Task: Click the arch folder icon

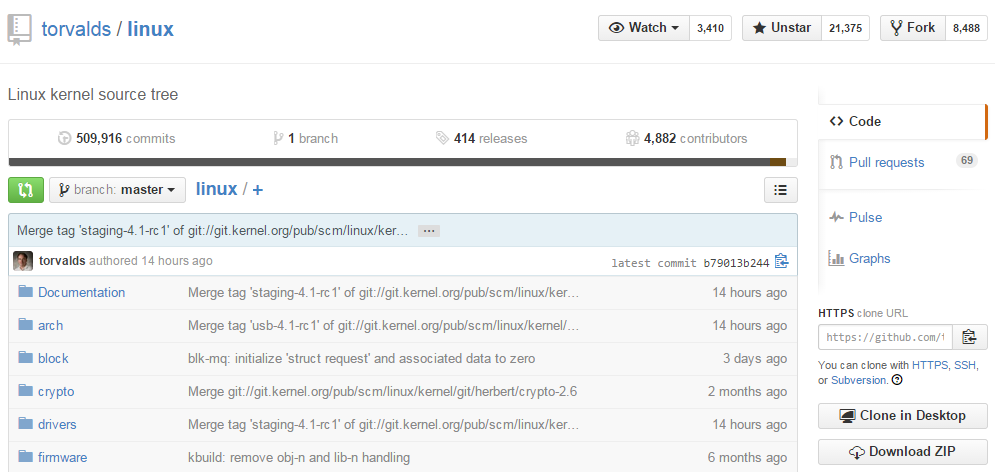Action: (25, 325)
